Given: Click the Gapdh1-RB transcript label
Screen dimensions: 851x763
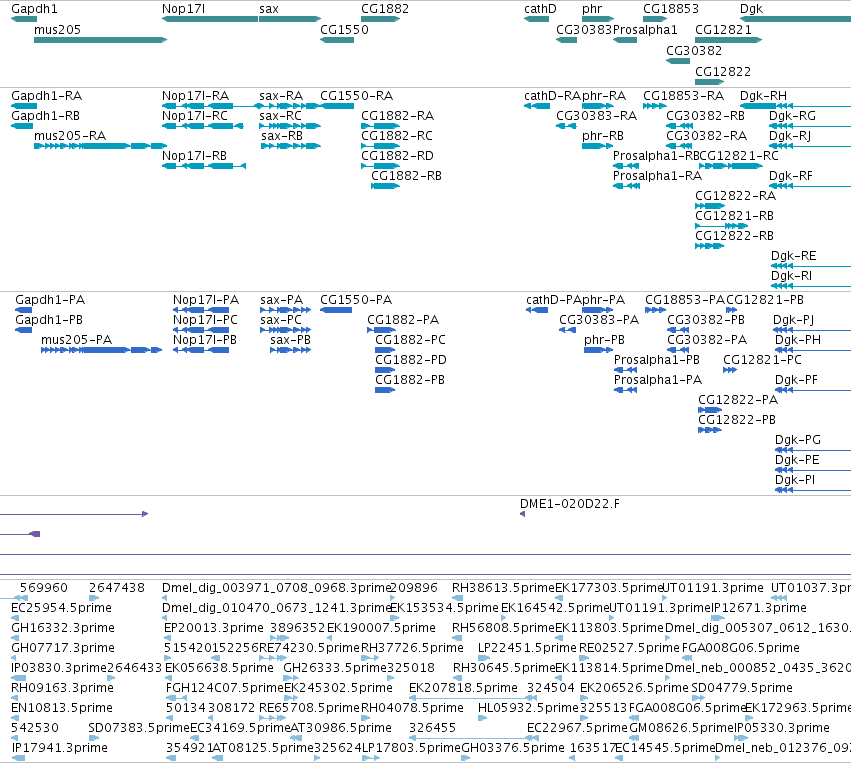Looking at the screenshot, I should (x=46, y=116).
